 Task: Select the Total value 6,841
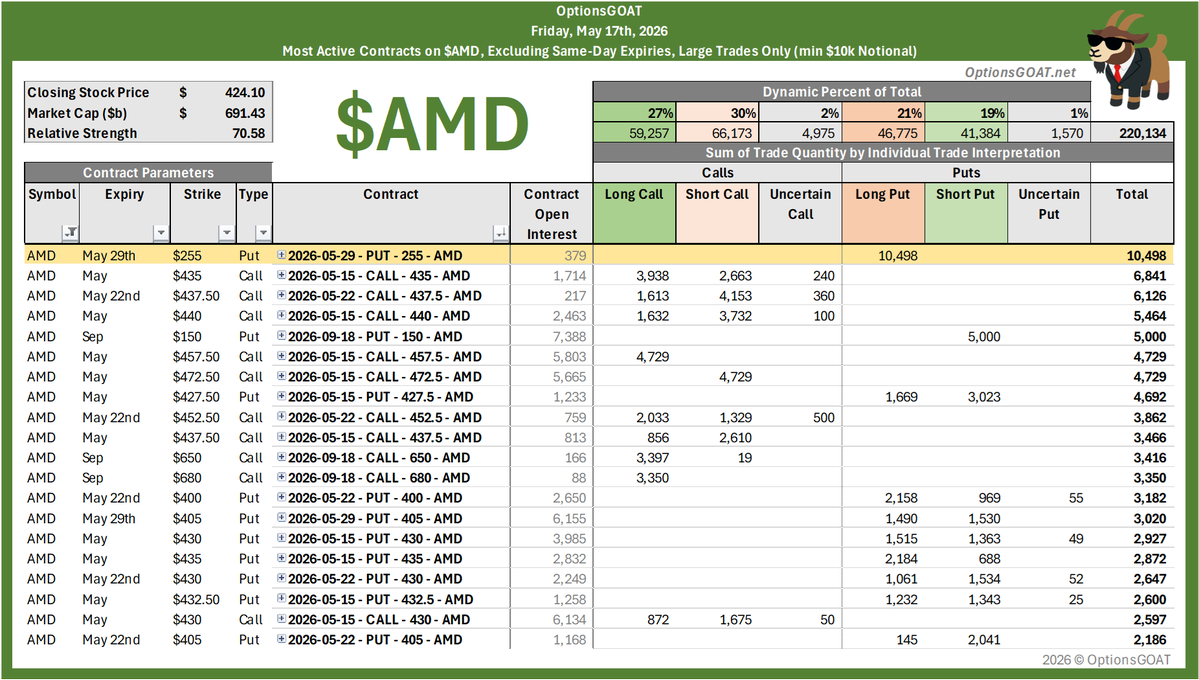pos(1149,276)
